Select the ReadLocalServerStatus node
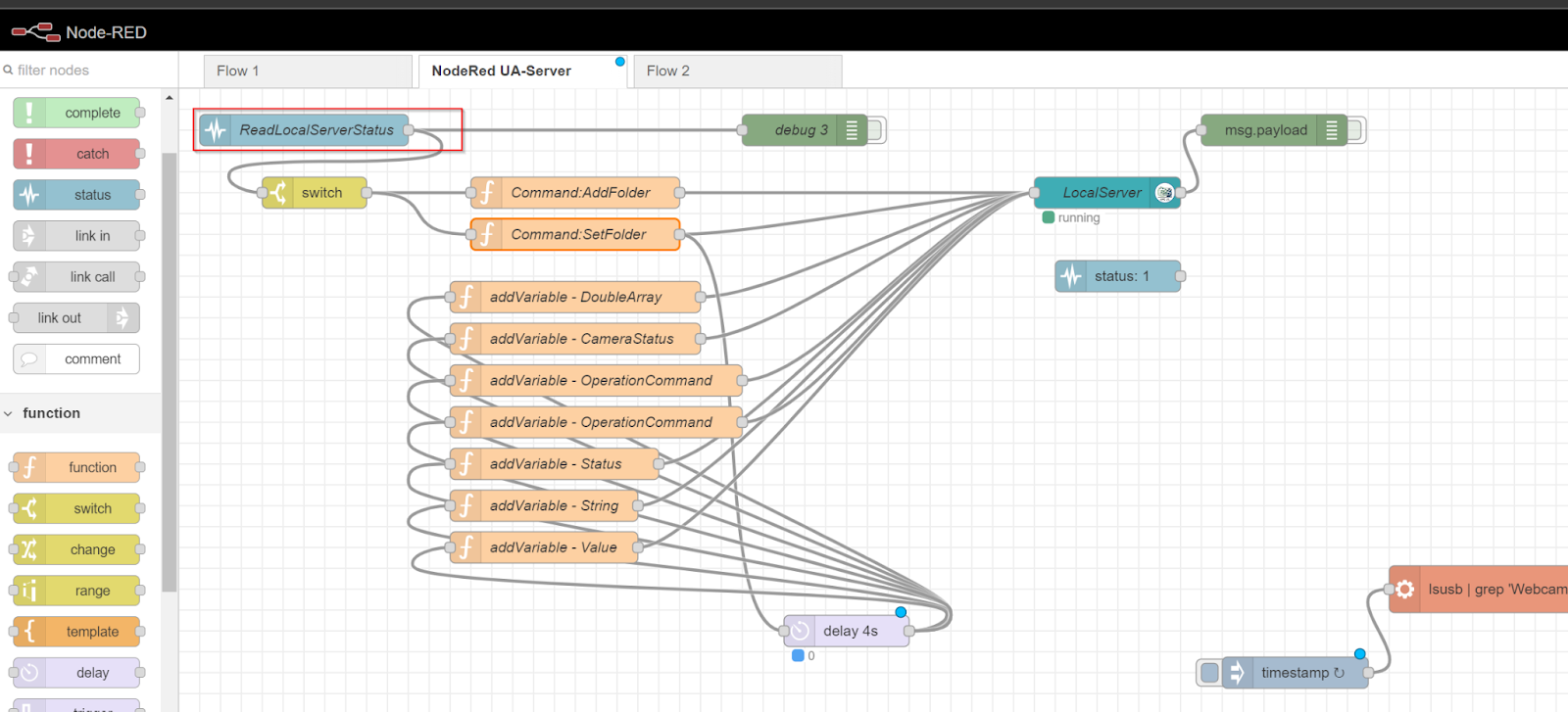The image size is (1568, 712). [x=304, y=130]
